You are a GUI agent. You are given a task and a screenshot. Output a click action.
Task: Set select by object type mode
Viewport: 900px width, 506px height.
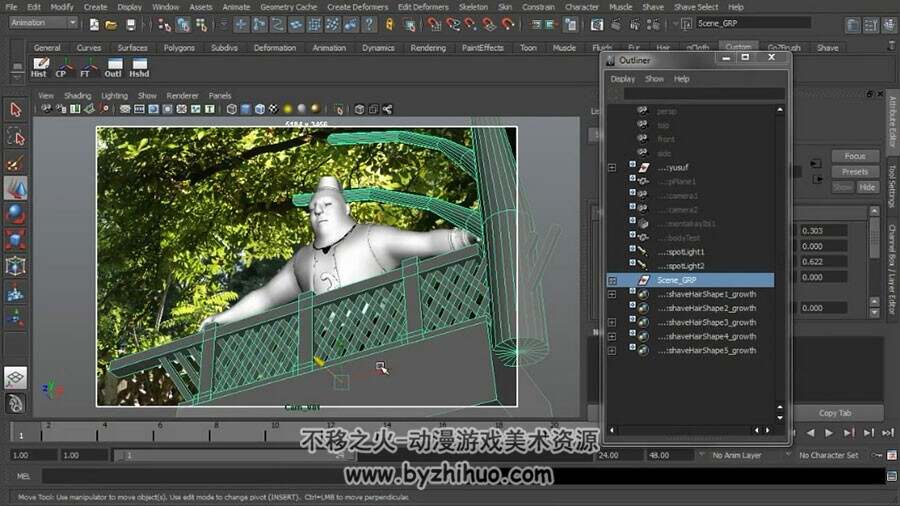183,24
